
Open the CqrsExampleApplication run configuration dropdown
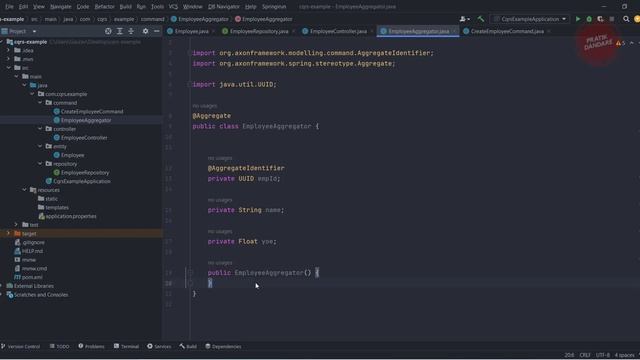[530, 19]
